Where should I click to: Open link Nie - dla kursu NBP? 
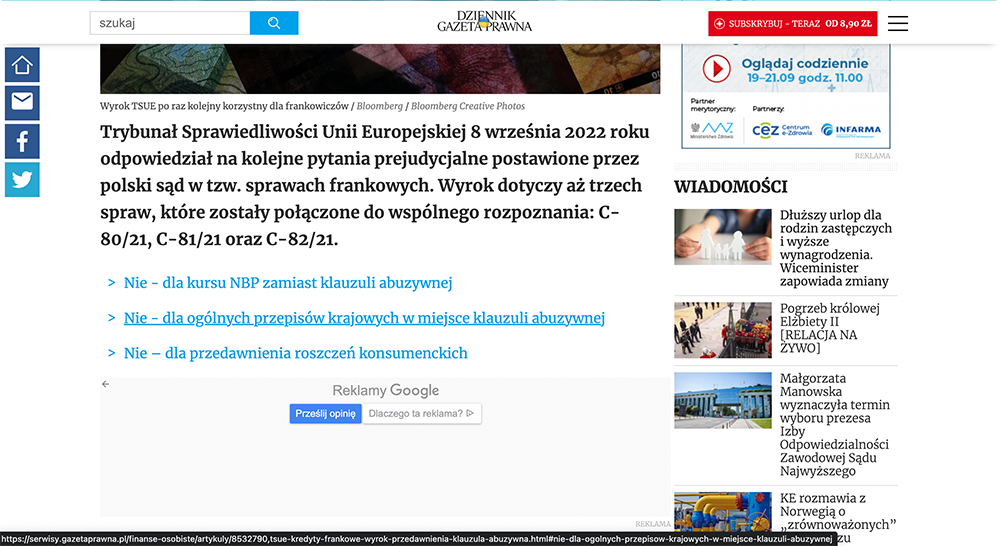click(288, 283)
